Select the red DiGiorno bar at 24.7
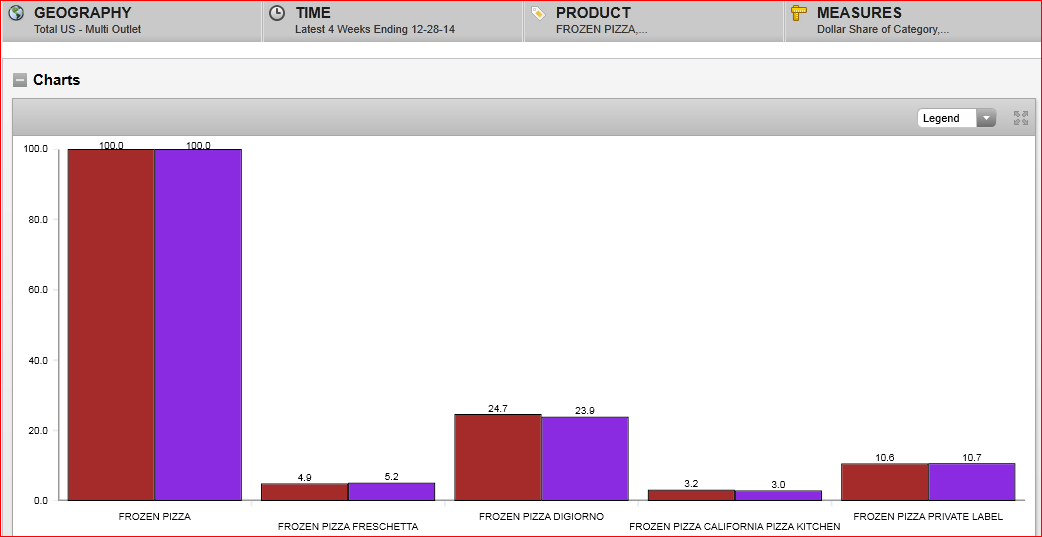 [498, 457]
